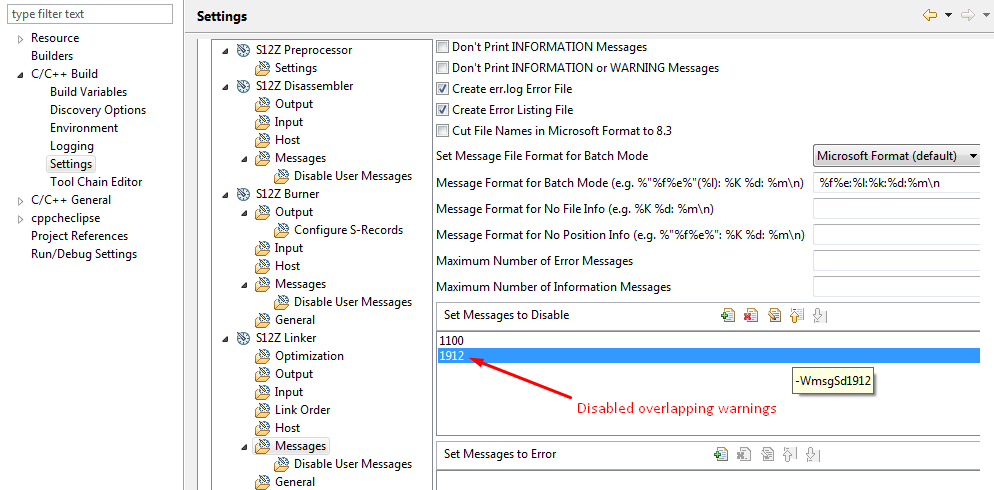Open Tool Chain Editor page
Image resolution: width=994 pixels, height=490 pixels.
96,182
